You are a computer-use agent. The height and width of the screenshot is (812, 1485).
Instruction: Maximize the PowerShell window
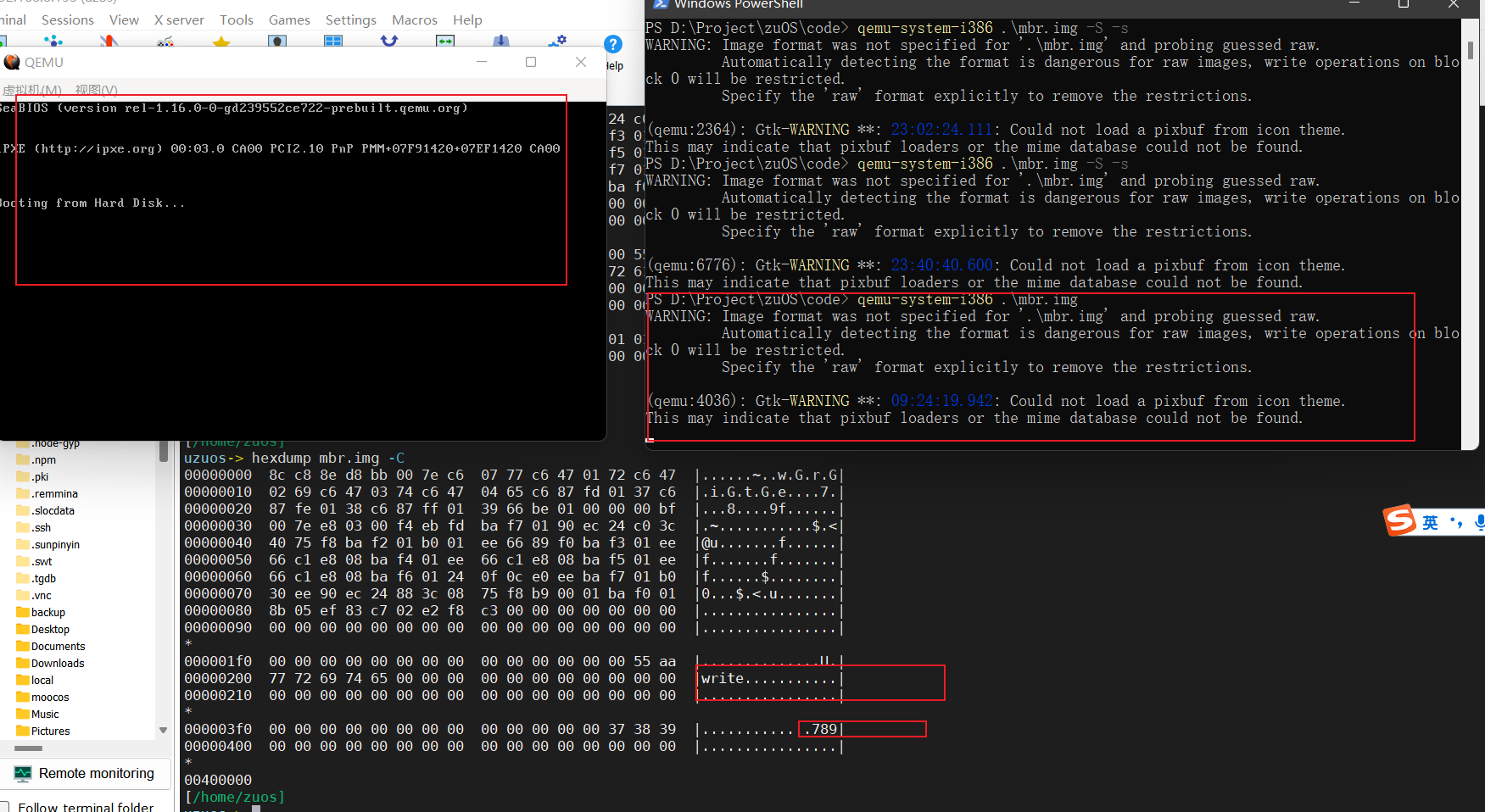coord(1404,4)
